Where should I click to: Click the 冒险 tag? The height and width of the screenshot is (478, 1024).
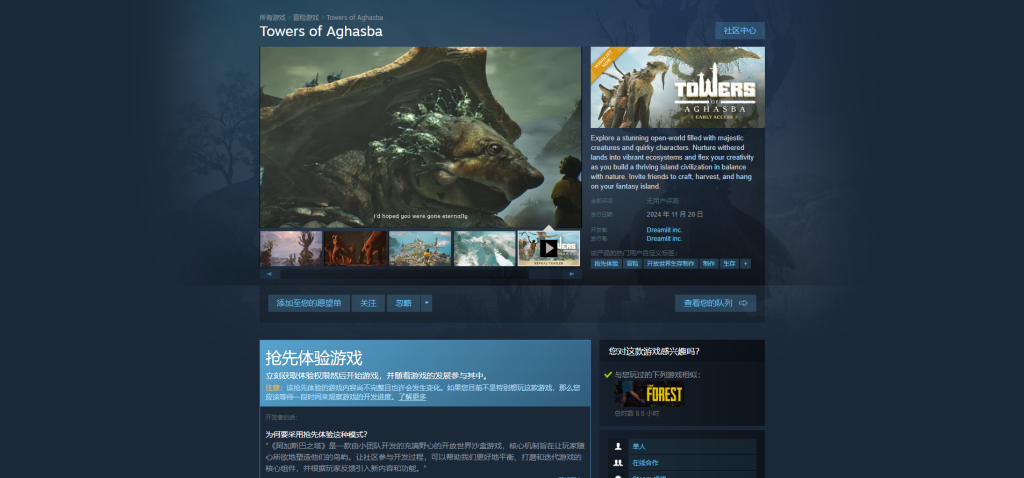click(x=632, y=264)
